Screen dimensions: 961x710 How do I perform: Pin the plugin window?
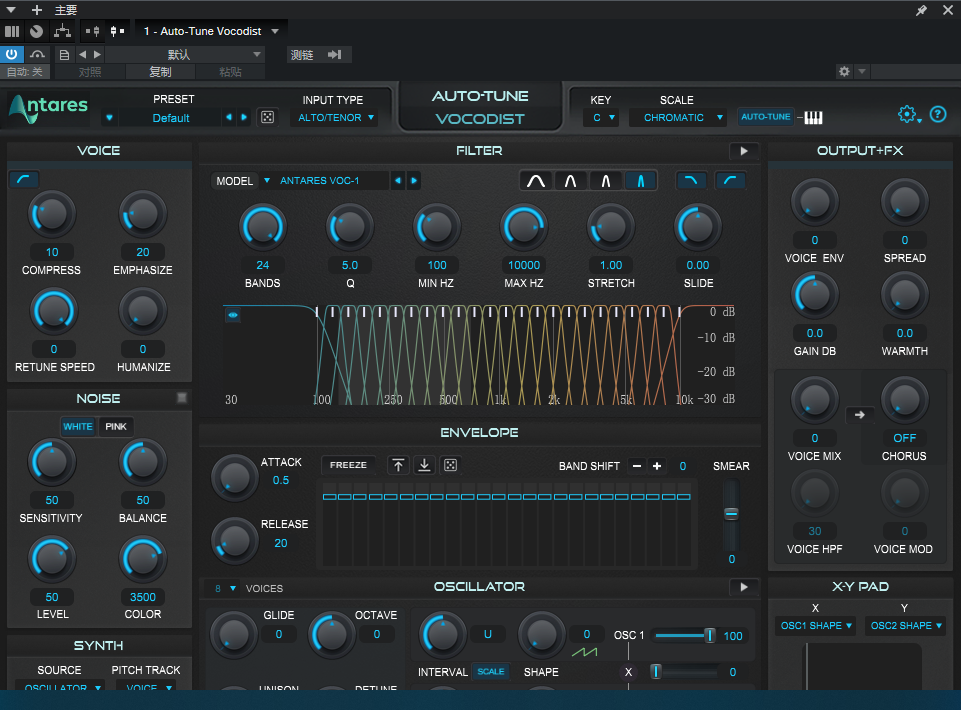point(921,10)
